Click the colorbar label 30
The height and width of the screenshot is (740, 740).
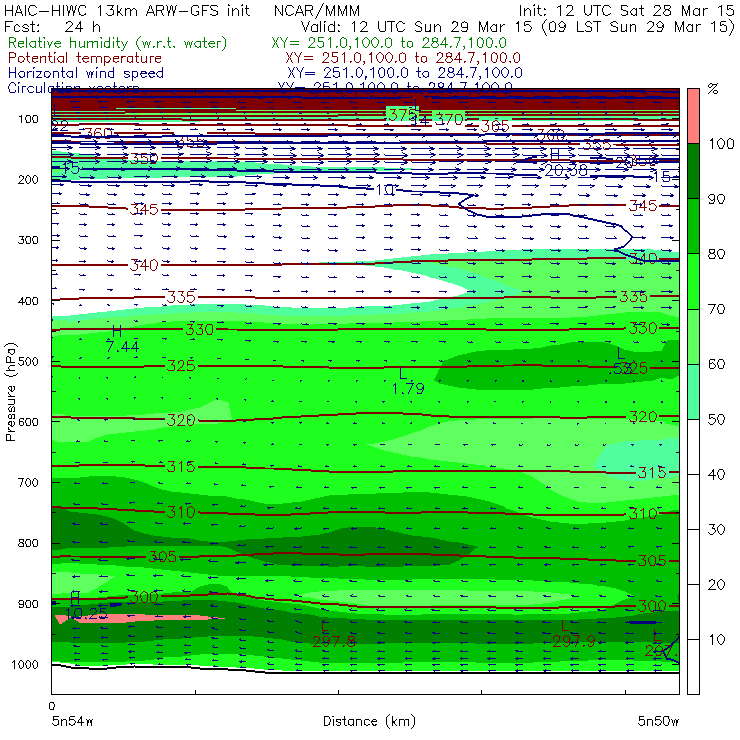click(716, 529)
